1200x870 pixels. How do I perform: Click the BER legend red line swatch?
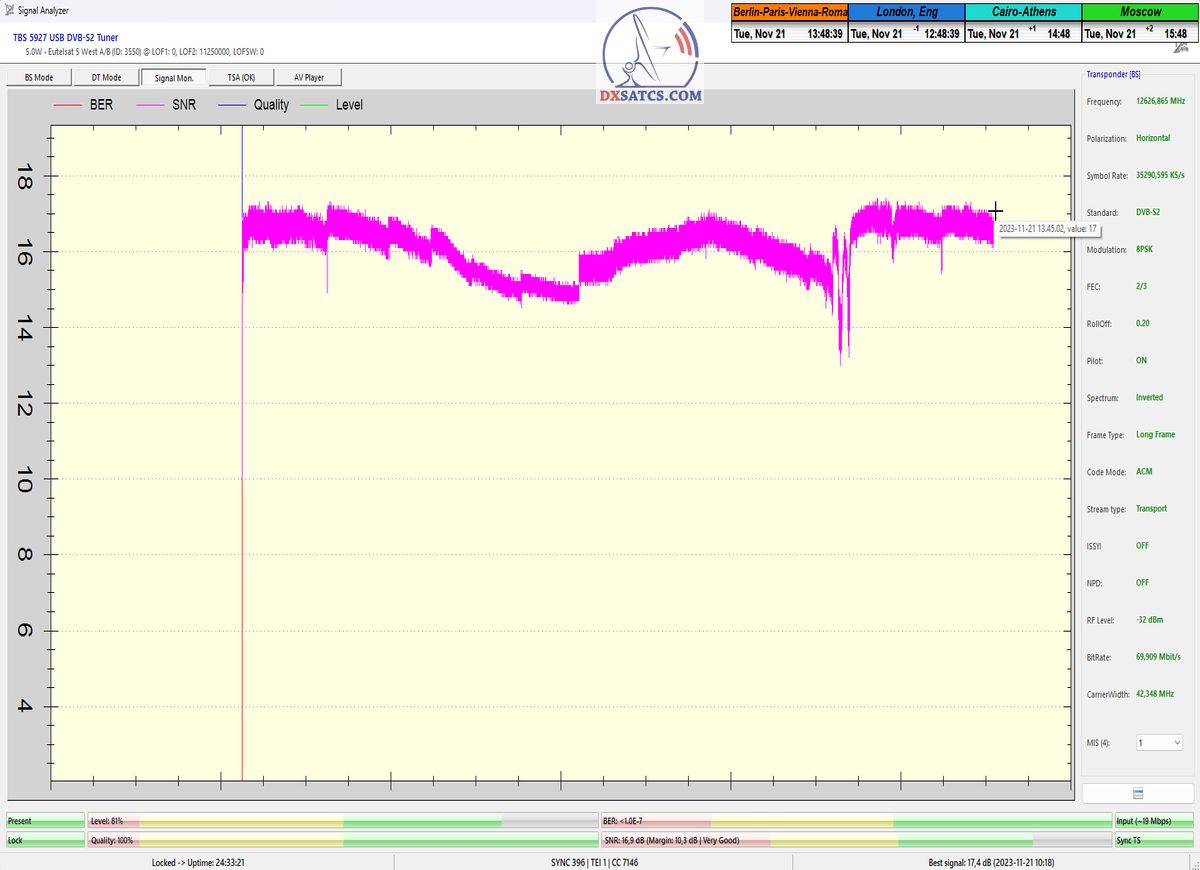pos(68,105)
